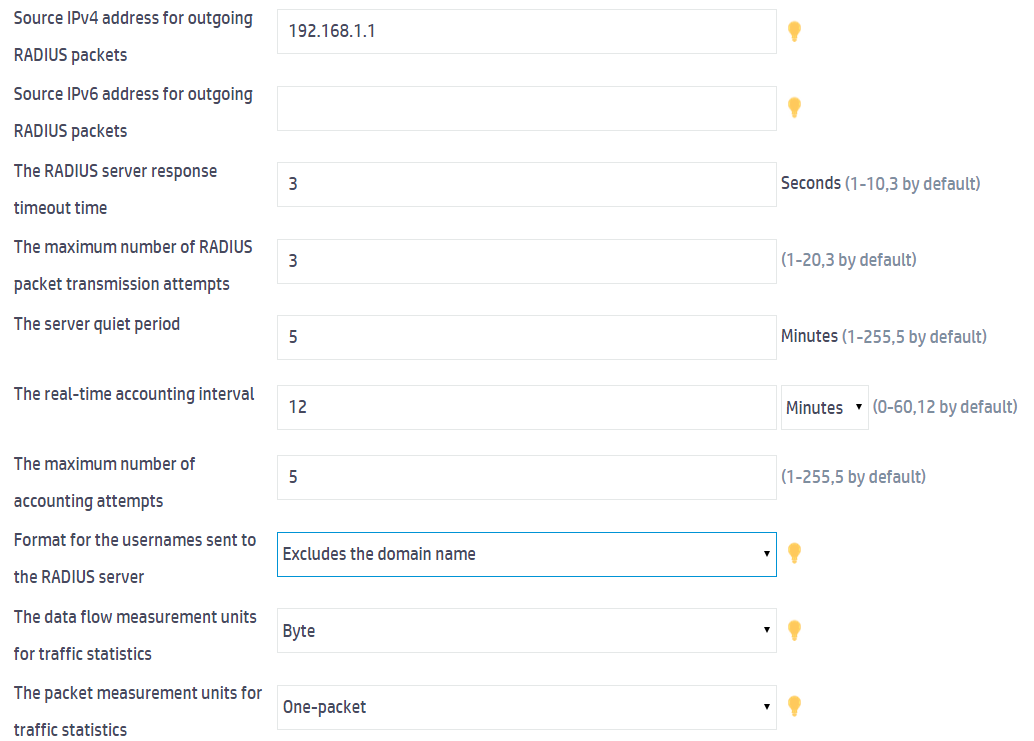Expand 'Excludes the domain name' dropdown
1034x741 pixels.
pyautogui.click(x=526, y=554)
